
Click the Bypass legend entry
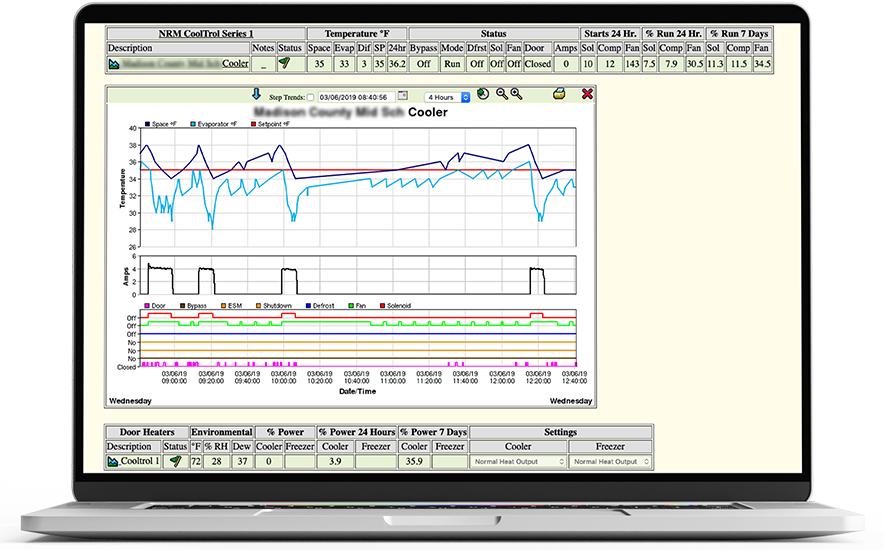point(193,305)
